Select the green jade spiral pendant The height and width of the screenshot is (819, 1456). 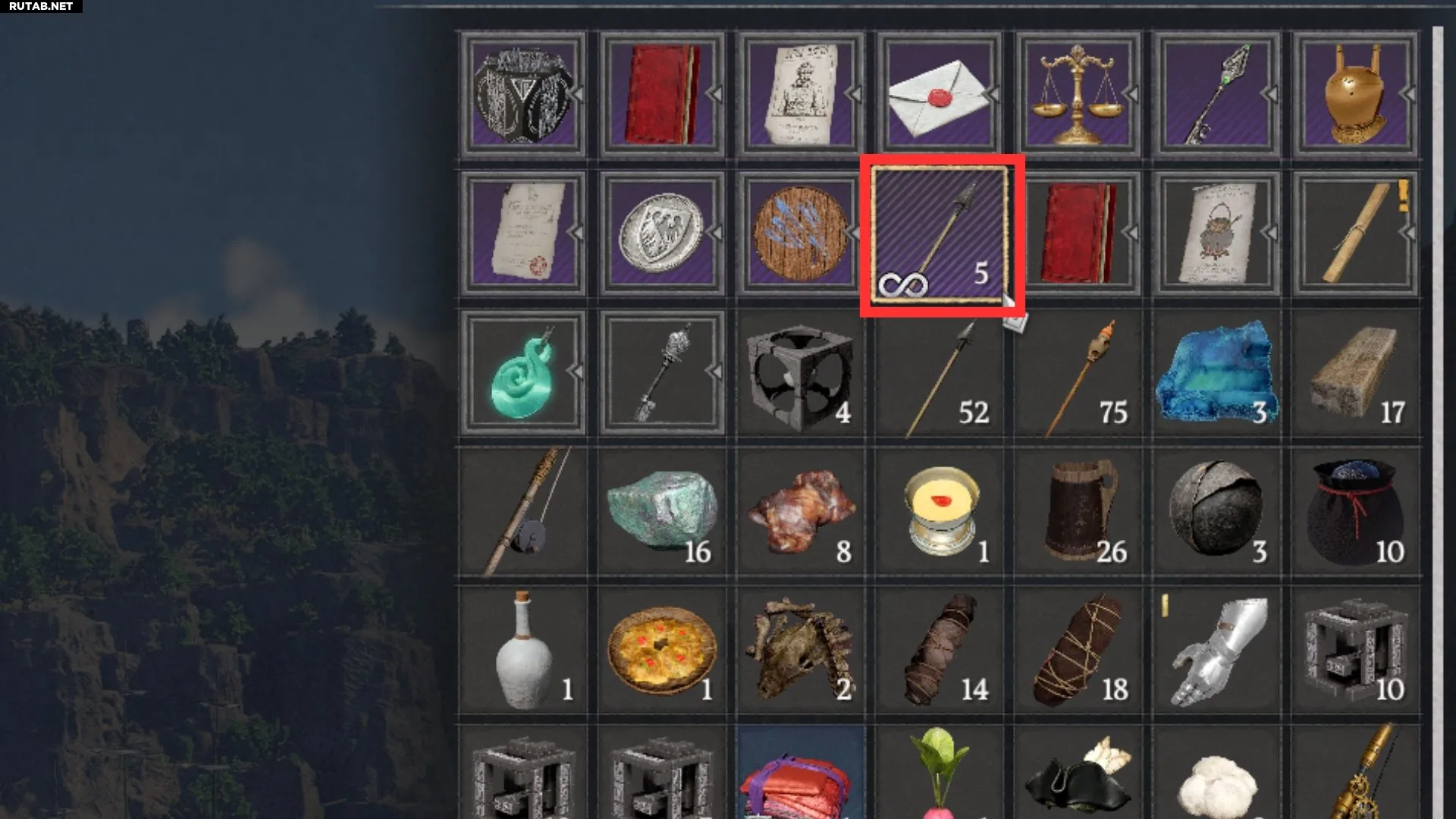(523, 372)
